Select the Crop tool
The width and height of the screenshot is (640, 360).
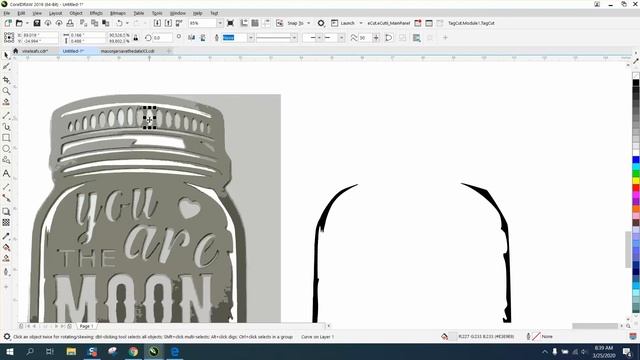tap(6, 80)
